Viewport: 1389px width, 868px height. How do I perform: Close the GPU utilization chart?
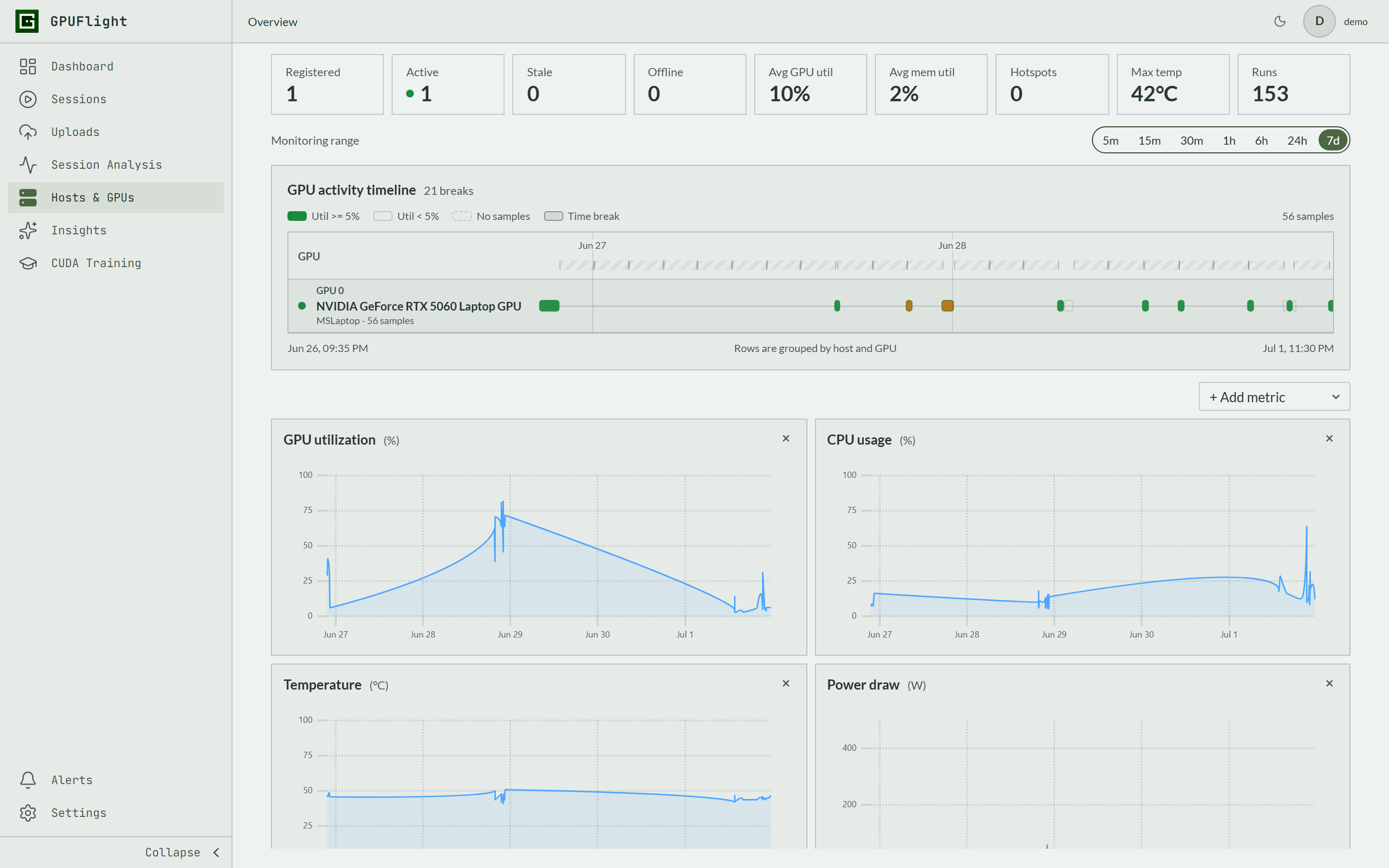(786, 439)
